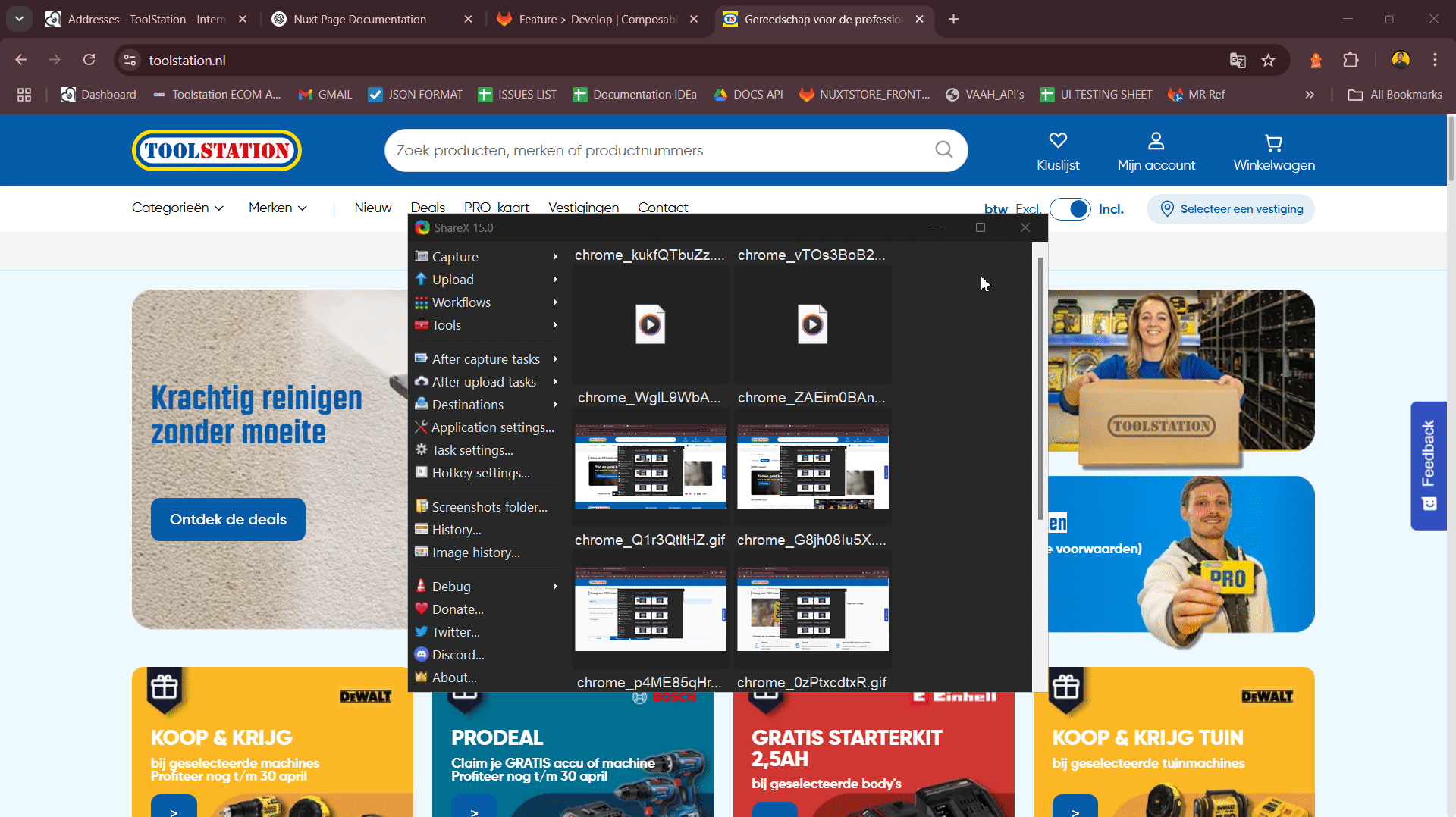Expand the Merken dropdown

278,208
